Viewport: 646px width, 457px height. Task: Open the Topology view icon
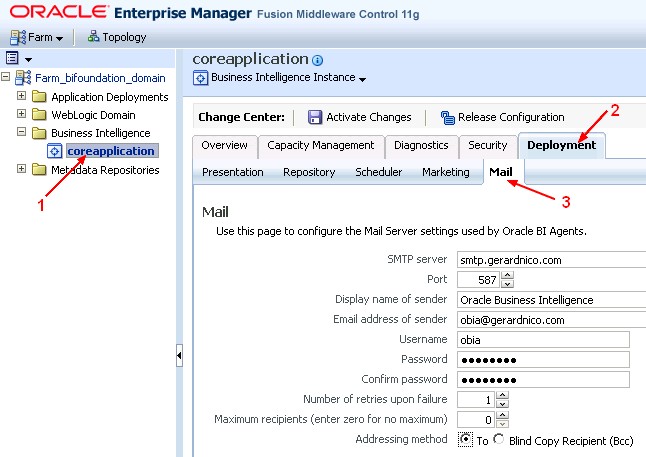point(94,37)
